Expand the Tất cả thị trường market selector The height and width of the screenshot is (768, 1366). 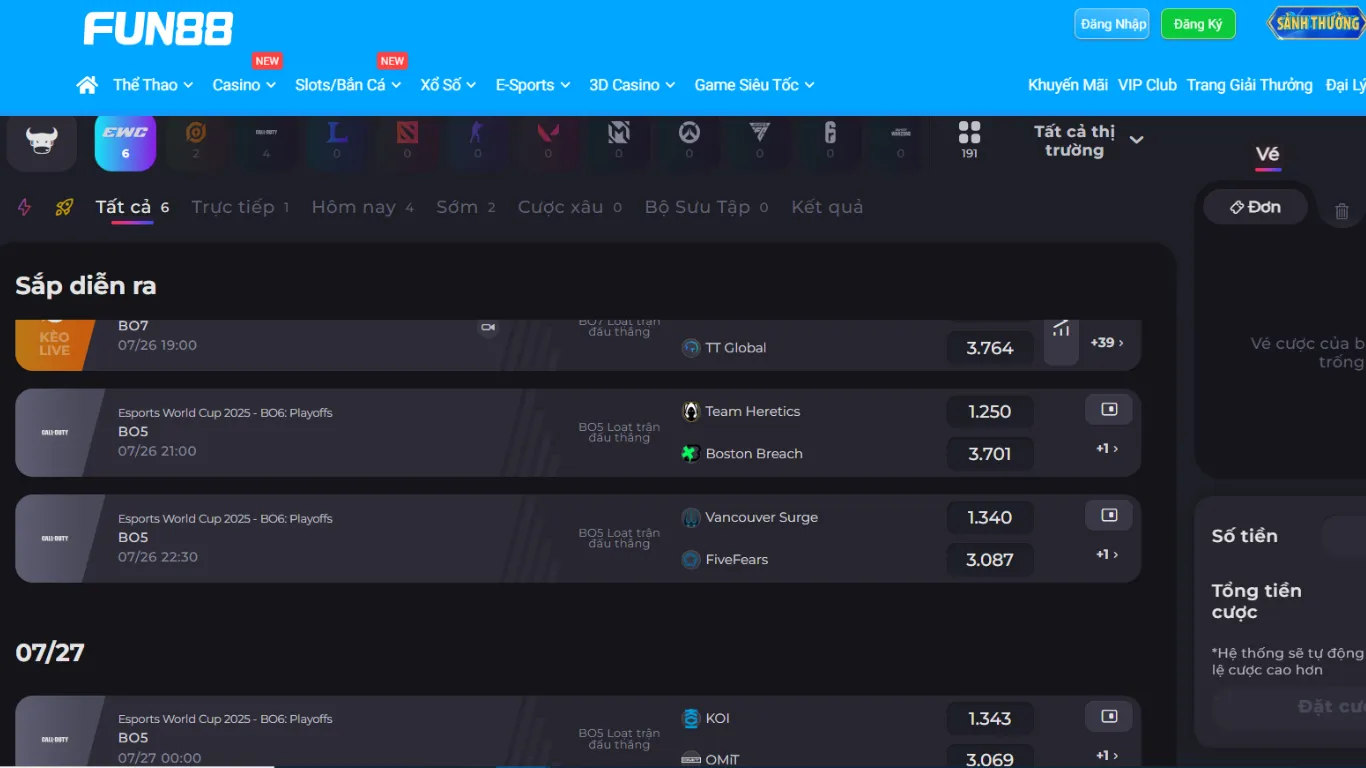click(1088, 141)
